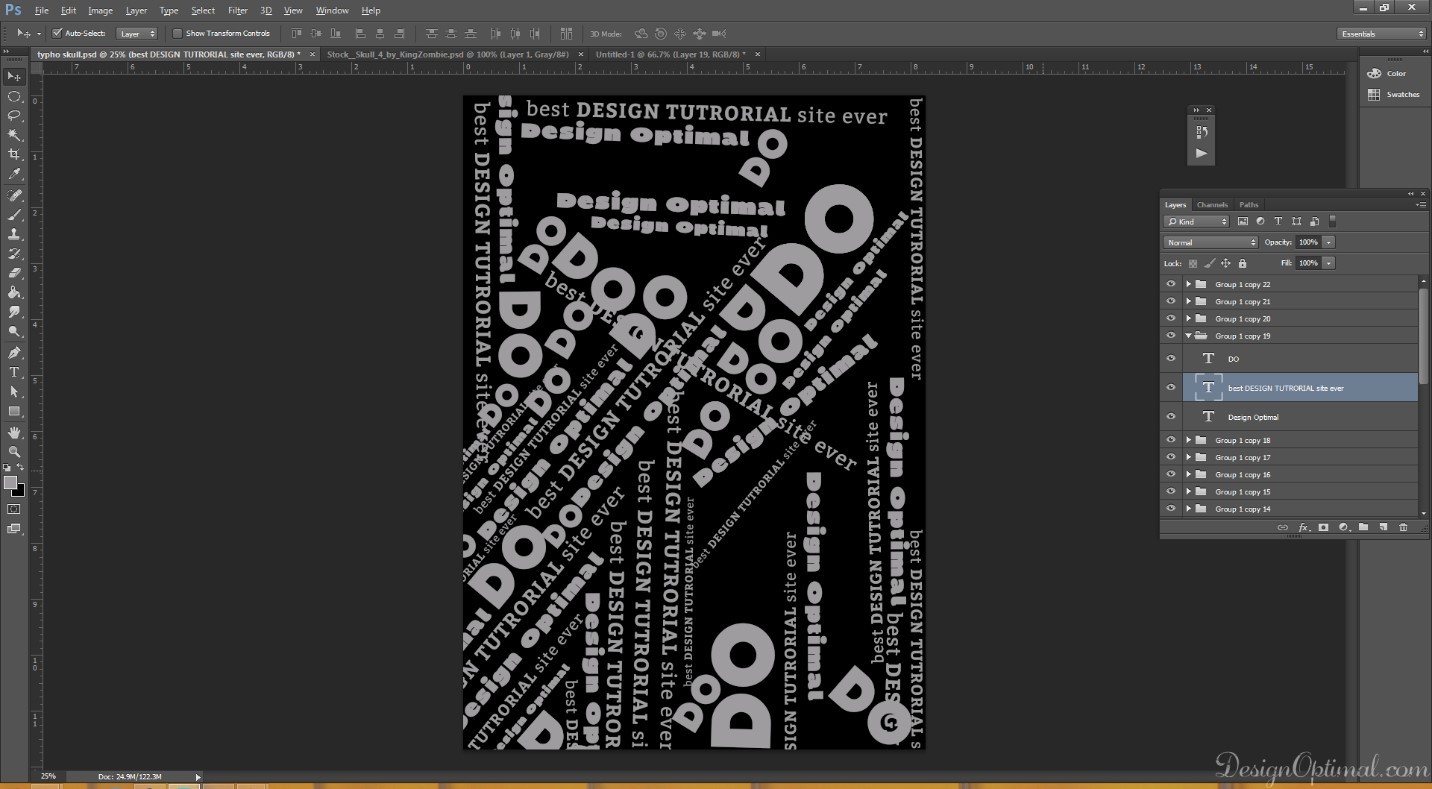Select the Hand tool
Screen dimensions: 1432x789
pyautogui.click(x=14, y=432)
